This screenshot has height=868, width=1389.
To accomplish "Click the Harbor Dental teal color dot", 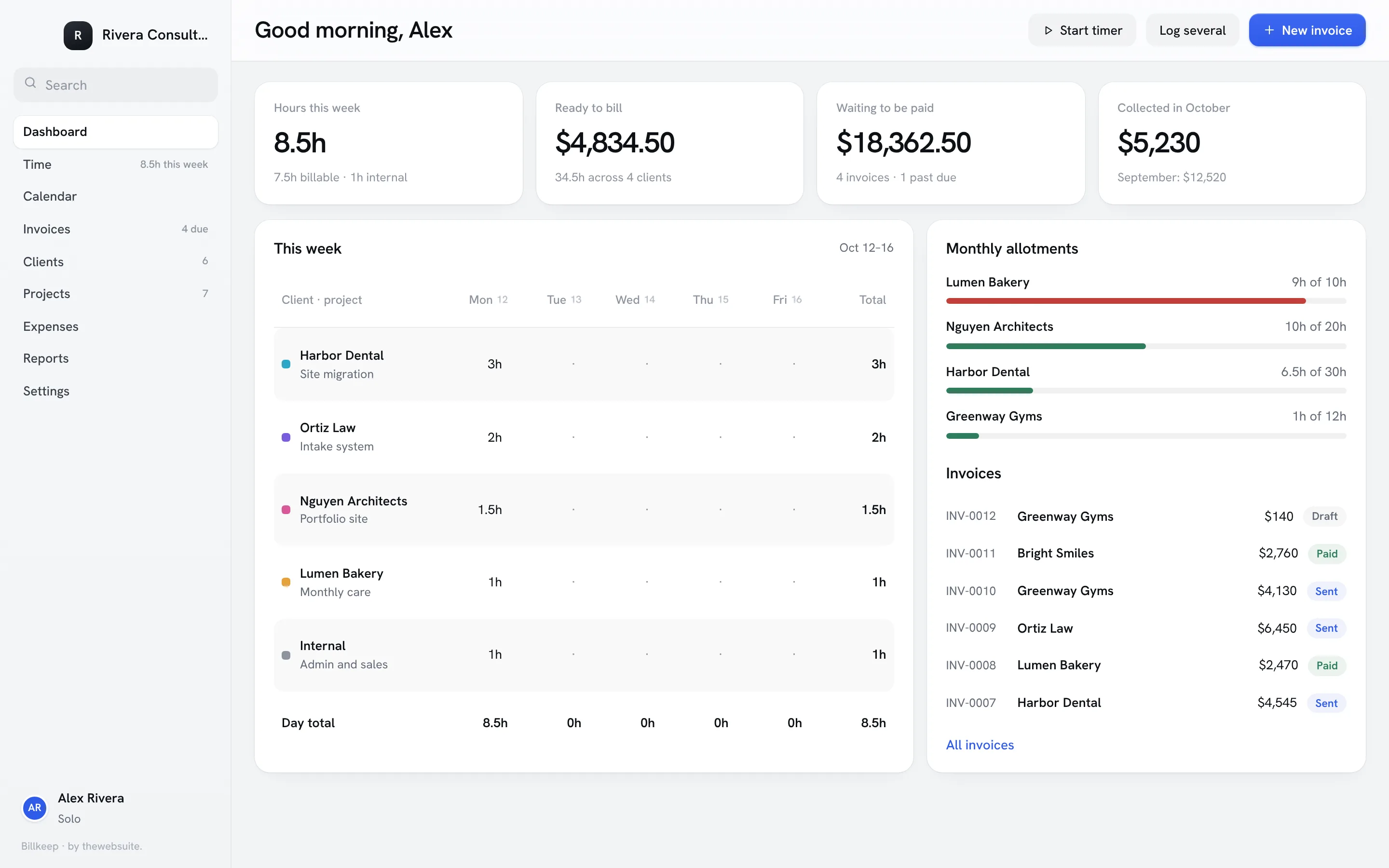I will (x=286, y=364).
